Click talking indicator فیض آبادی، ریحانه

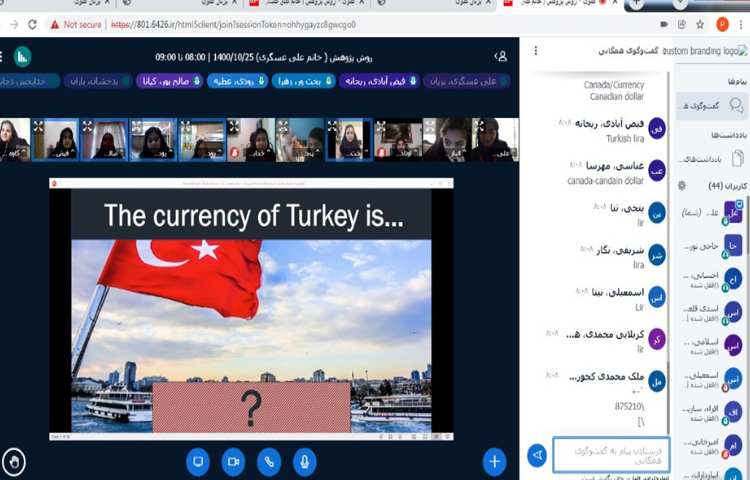coord(380,81)
